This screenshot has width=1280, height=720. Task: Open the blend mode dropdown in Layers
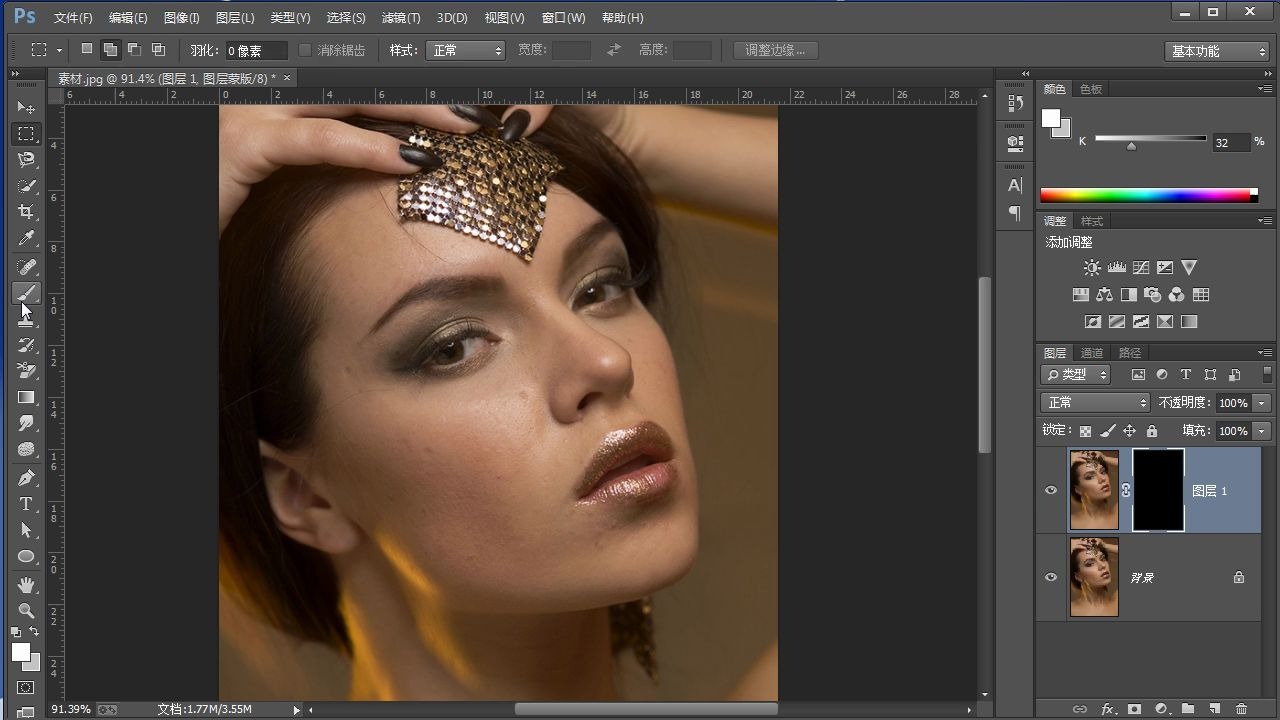1095,402
